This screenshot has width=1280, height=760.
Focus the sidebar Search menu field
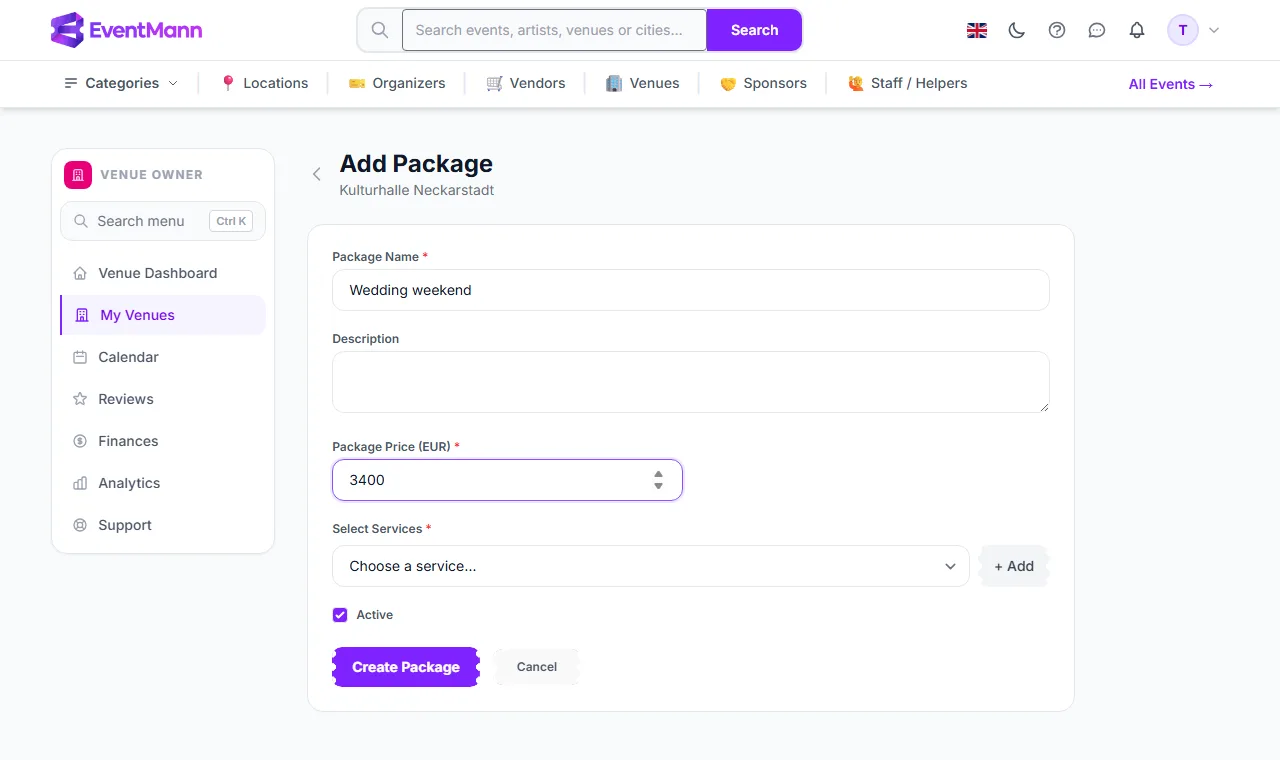[x=163, y=221]
